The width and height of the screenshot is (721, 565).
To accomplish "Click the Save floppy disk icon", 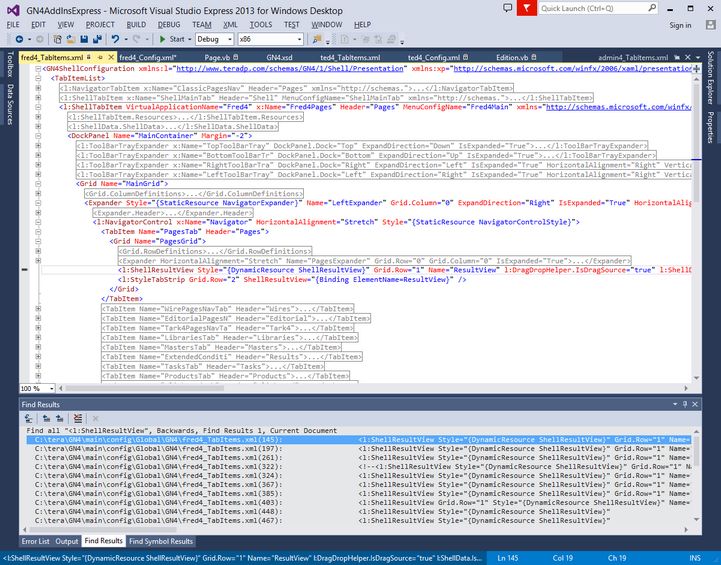I will tap(84, 40).
